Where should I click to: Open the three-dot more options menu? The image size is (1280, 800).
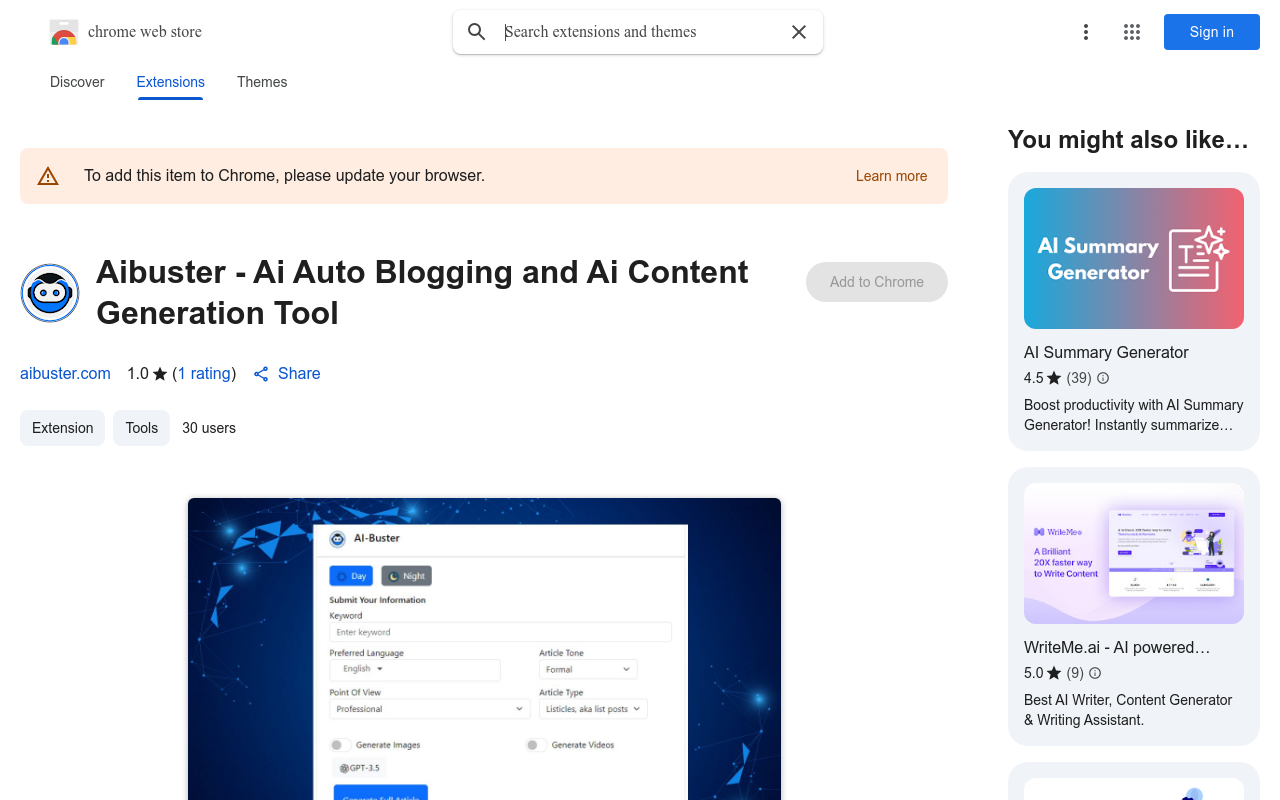1086,32
